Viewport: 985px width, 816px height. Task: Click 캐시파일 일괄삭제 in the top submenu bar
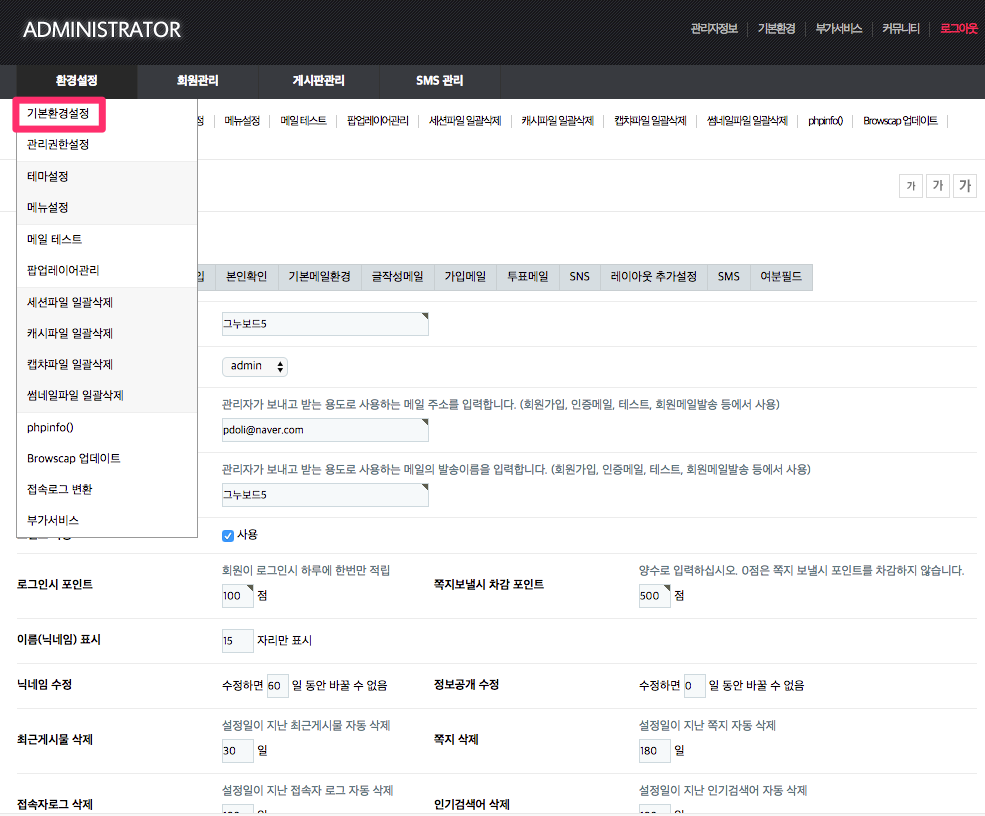tap(557, 121)
